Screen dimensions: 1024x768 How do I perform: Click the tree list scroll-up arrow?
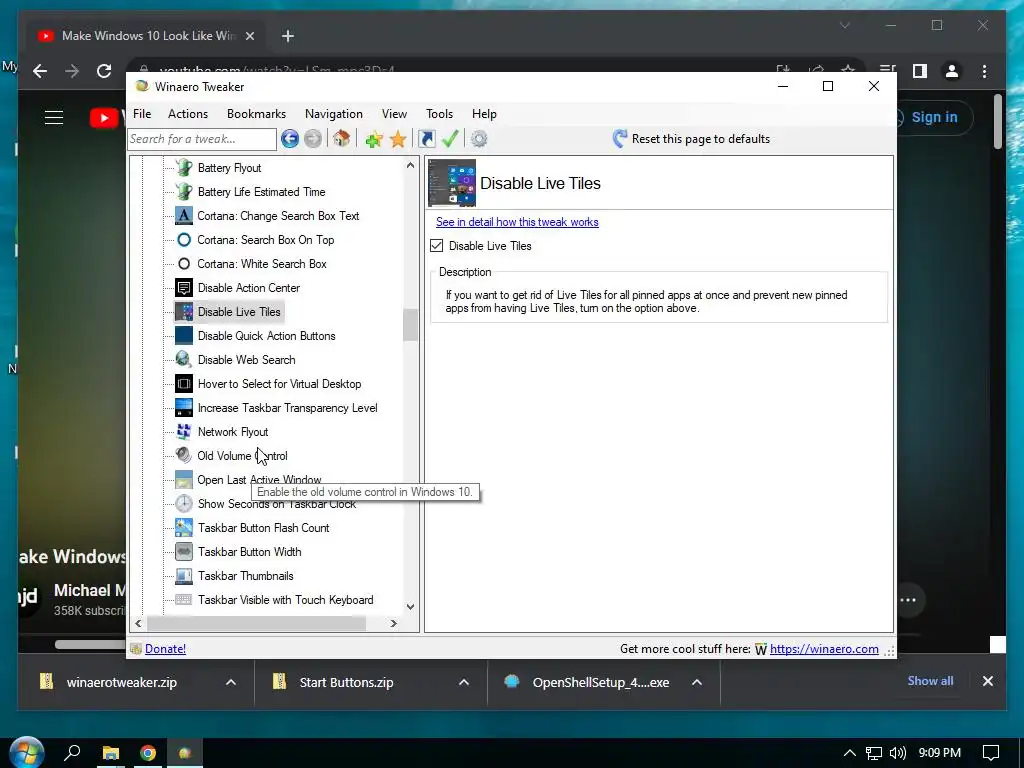click(x=410, y=165)
